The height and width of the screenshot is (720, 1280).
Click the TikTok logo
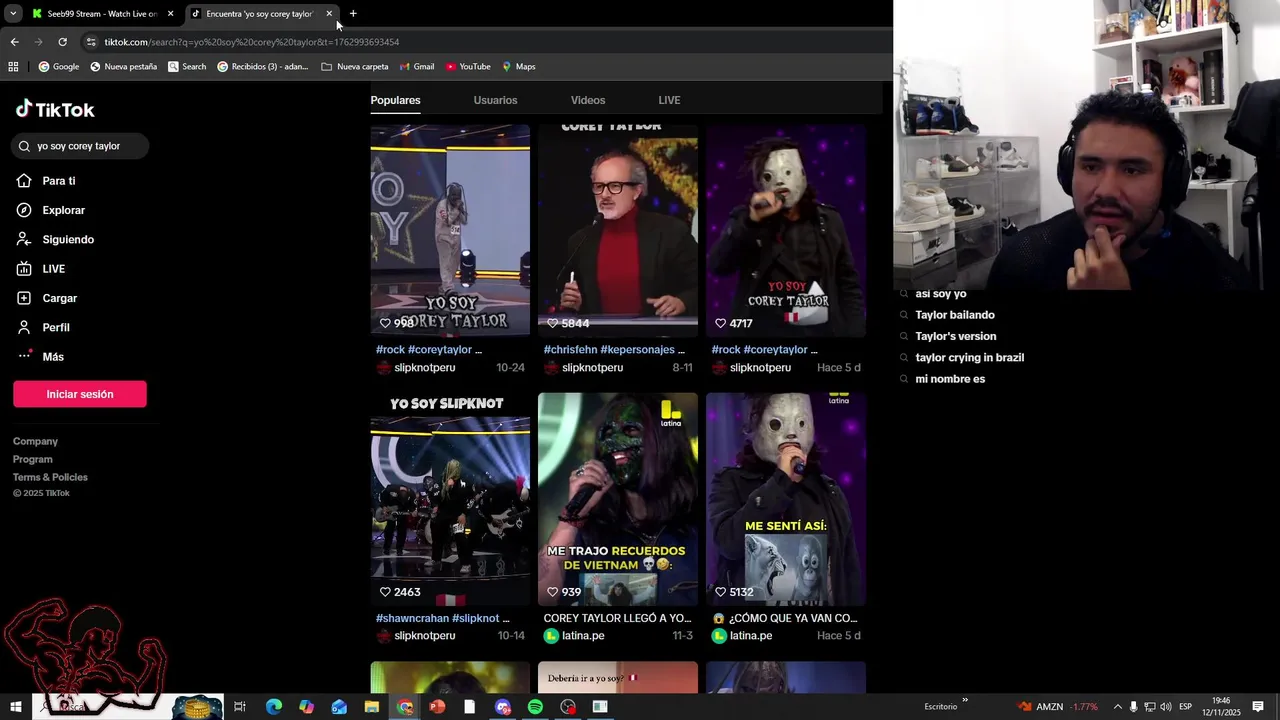55,109
